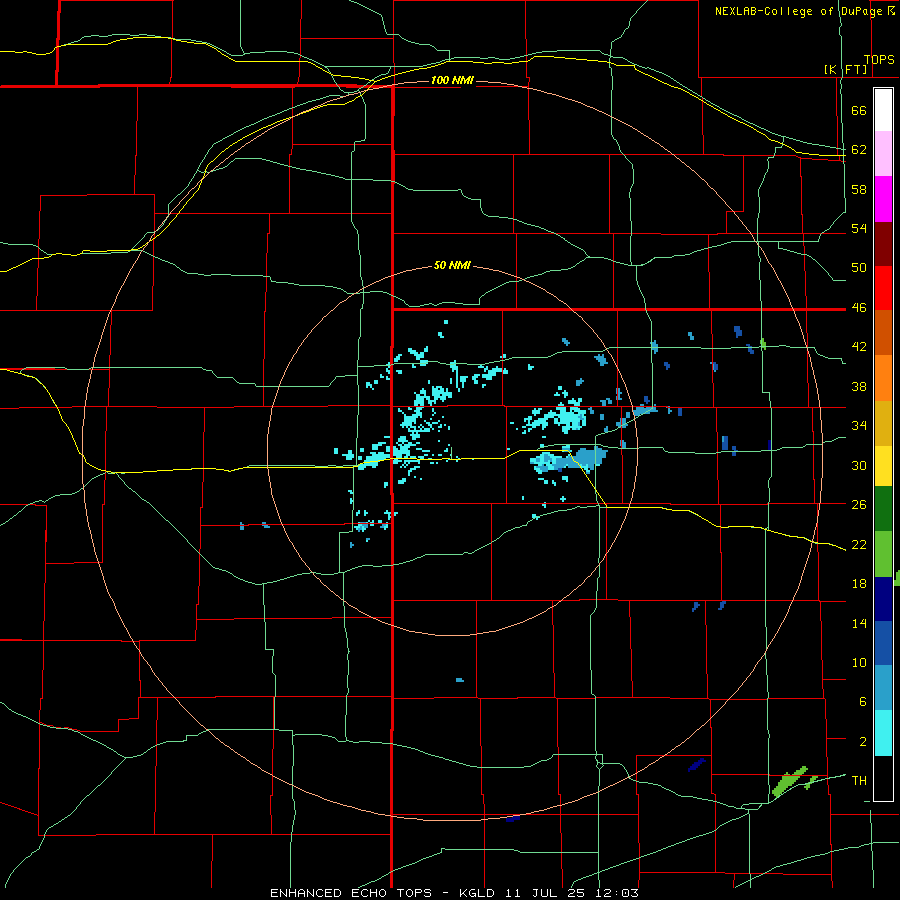900x900 pixels.
Task: Click the bright red 50 kft swatch
Action: pyautogui.click(x=883, y=288)
